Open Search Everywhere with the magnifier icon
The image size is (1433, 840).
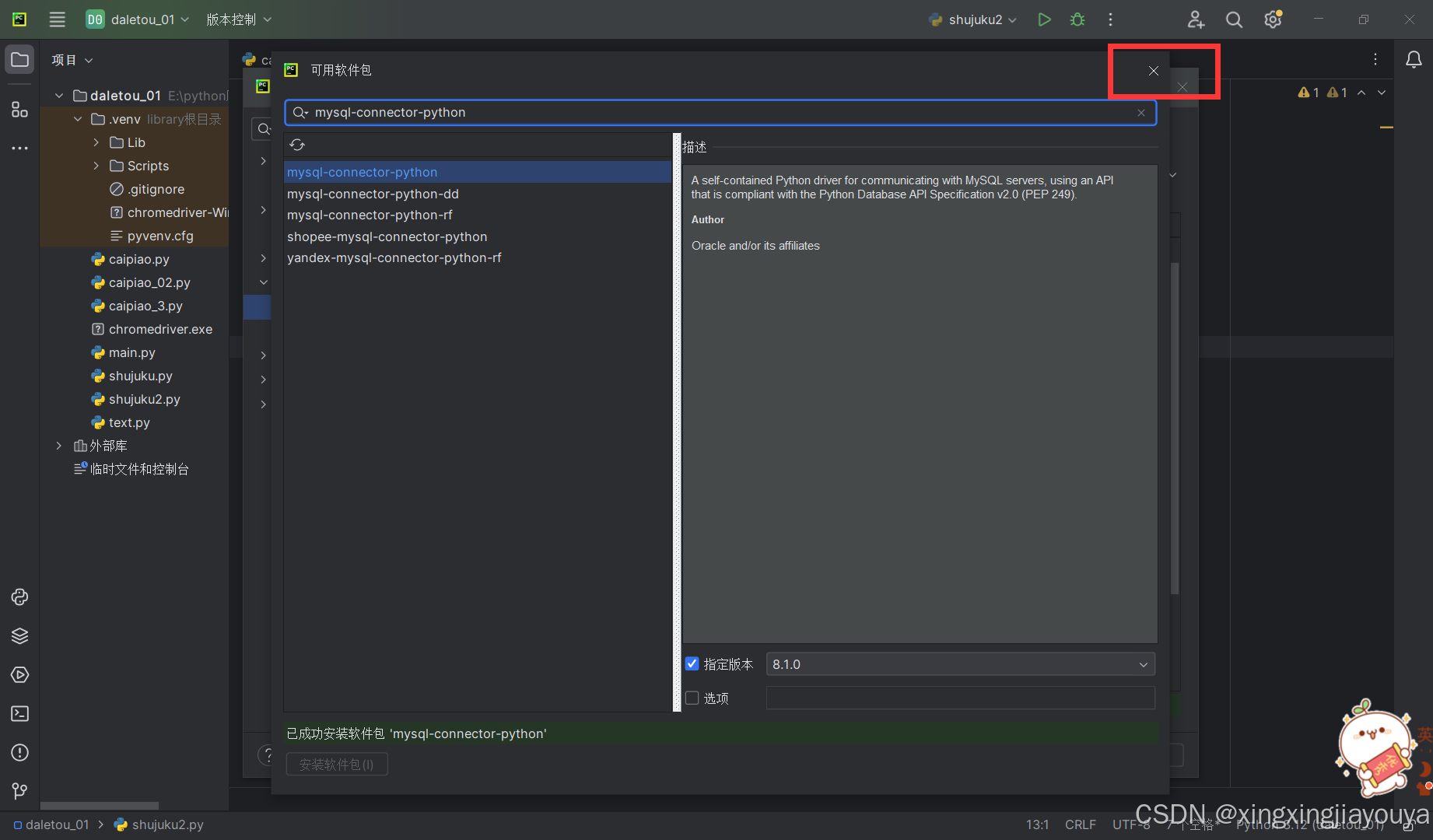coord(1234,19)
